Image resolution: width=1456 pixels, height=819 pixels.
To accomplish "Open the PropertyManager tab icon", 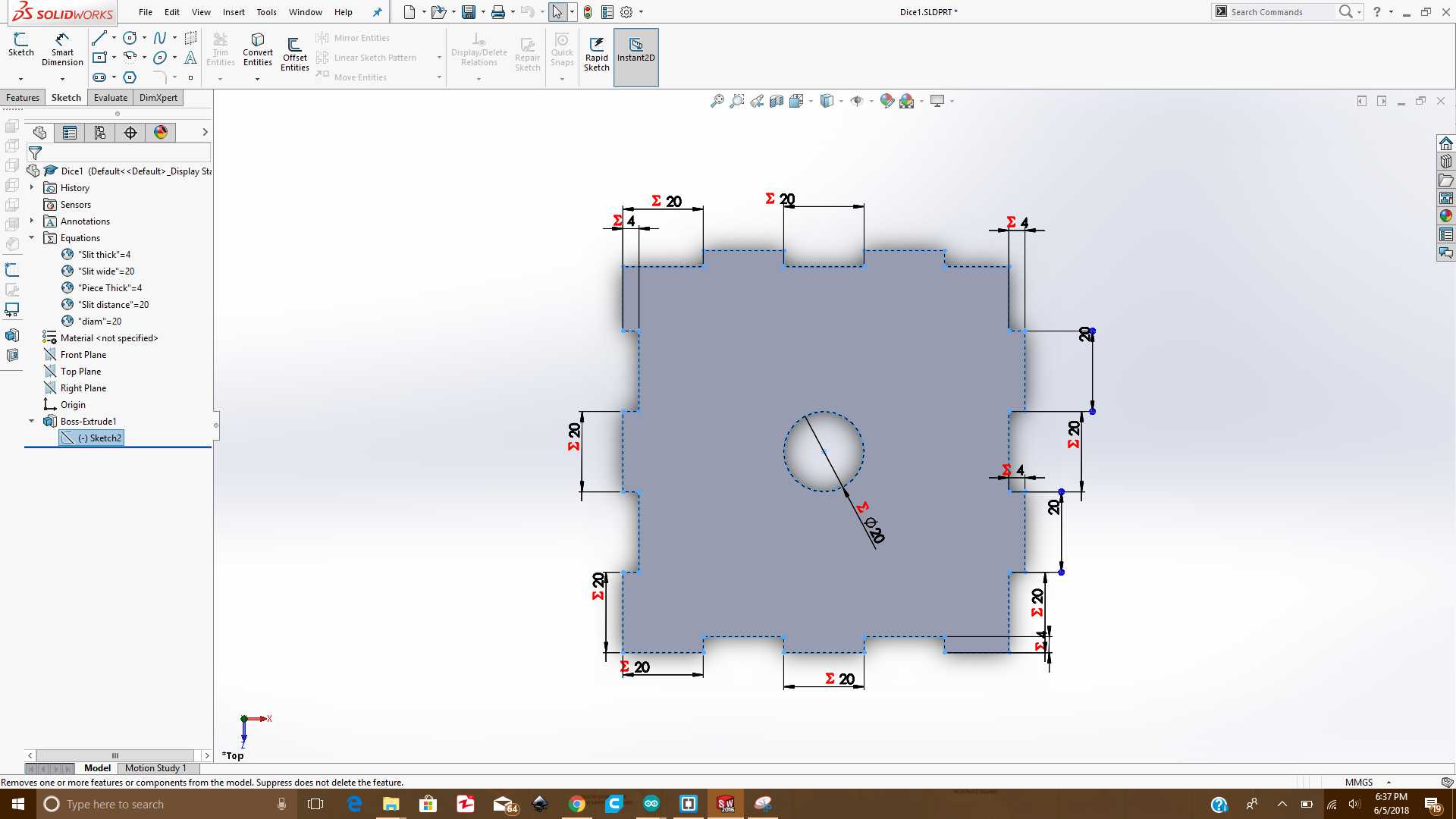I will coord(70,133).
